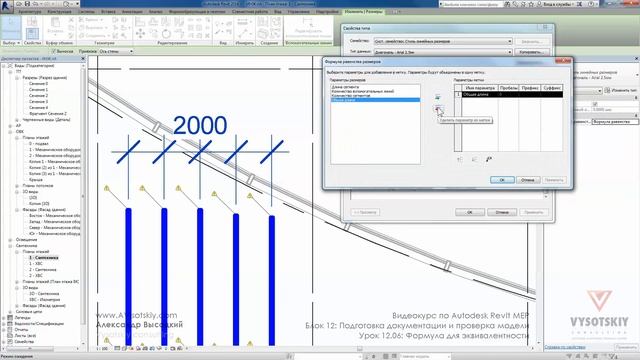The image size is (640, 360).
Task: Select the Move tool in modify panel
Action: 140,33
